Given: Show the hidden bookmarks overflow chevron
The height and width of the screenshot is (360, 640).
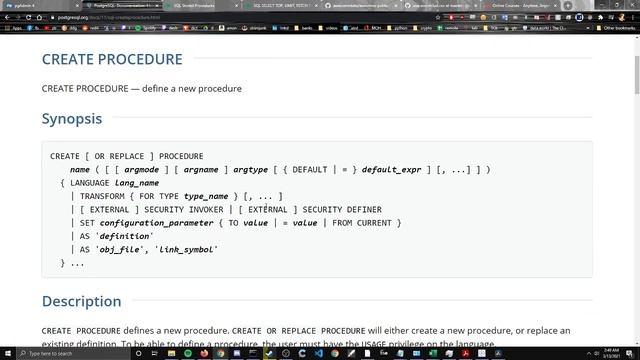Looking at the screenshot, I should [588, 28].
